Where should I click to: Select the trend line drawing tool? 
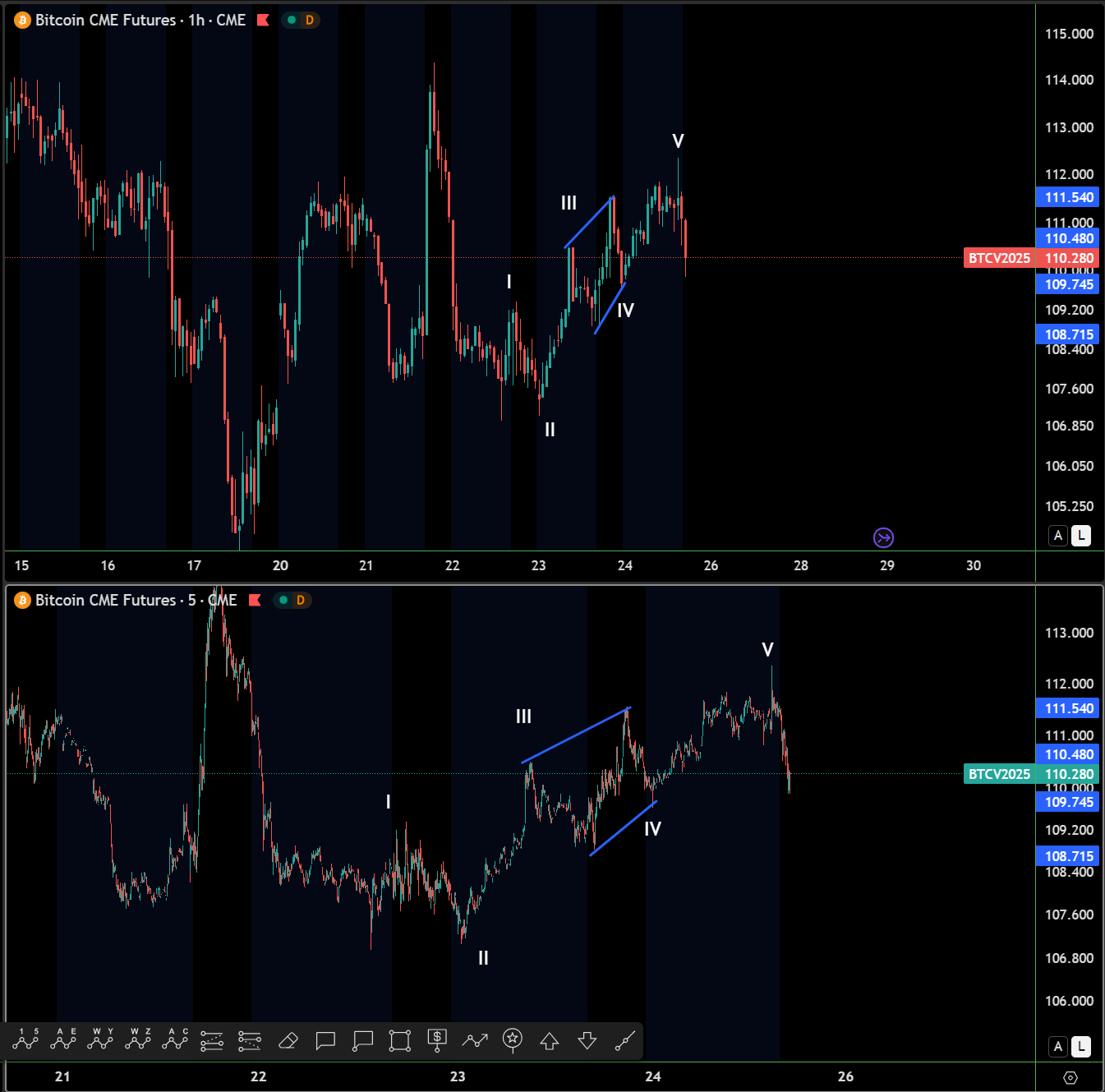pos(624,1041)
